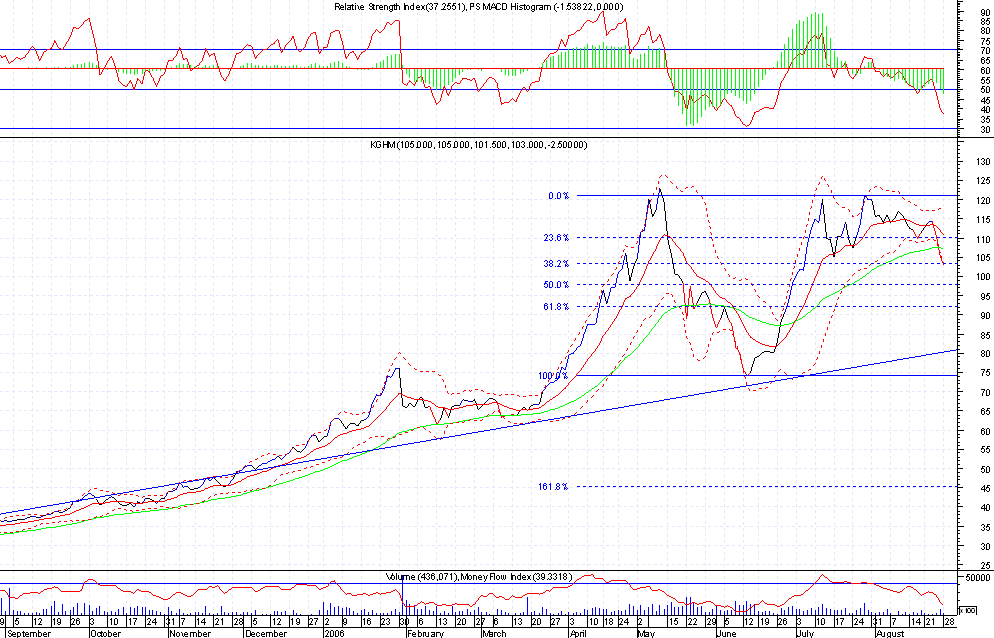
Task: Click the 2006 year marker on time axis
Action: click(x=334, y=633)
